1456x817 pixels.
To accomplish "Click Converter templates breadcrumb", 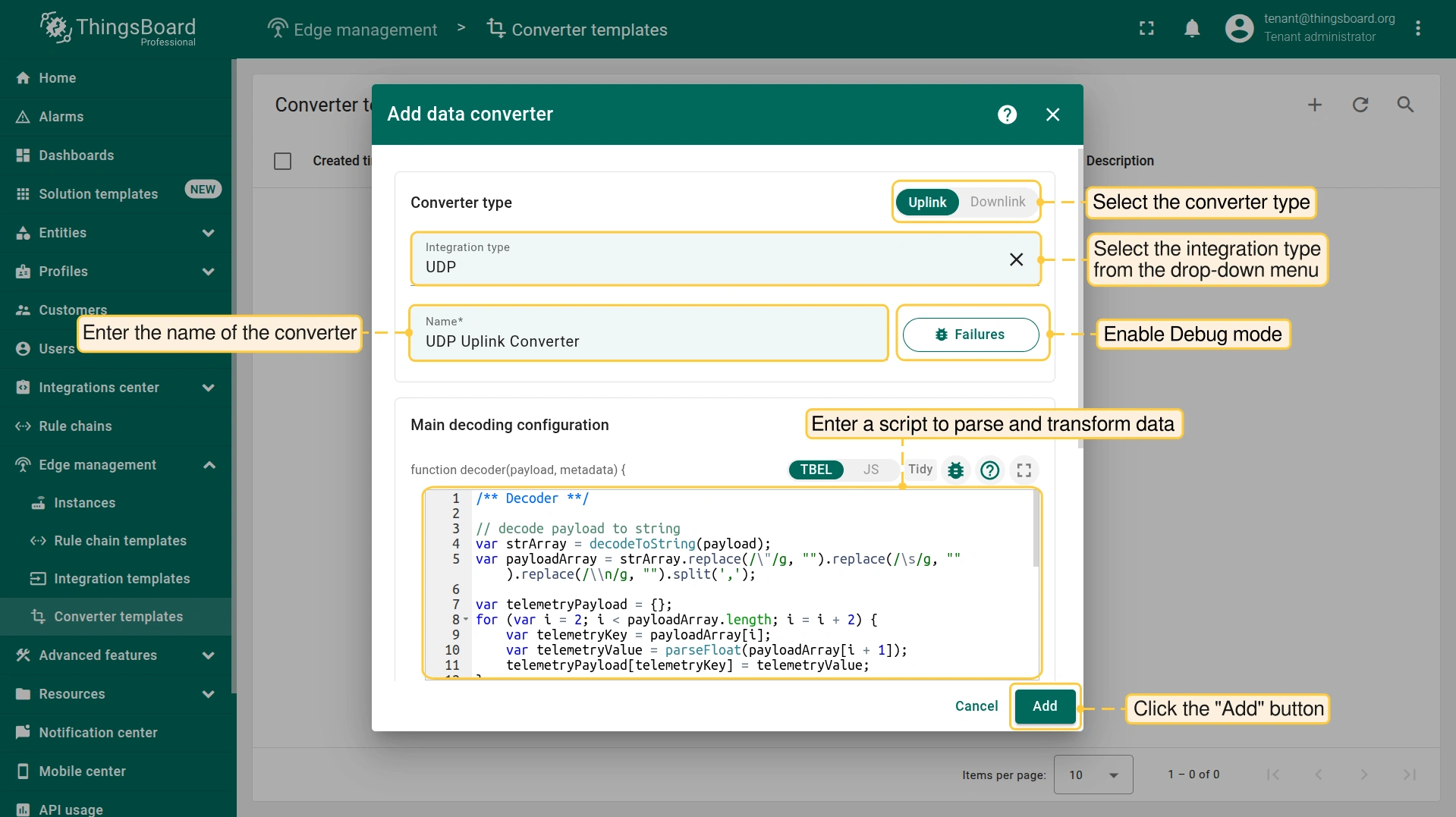I will 577,30.
